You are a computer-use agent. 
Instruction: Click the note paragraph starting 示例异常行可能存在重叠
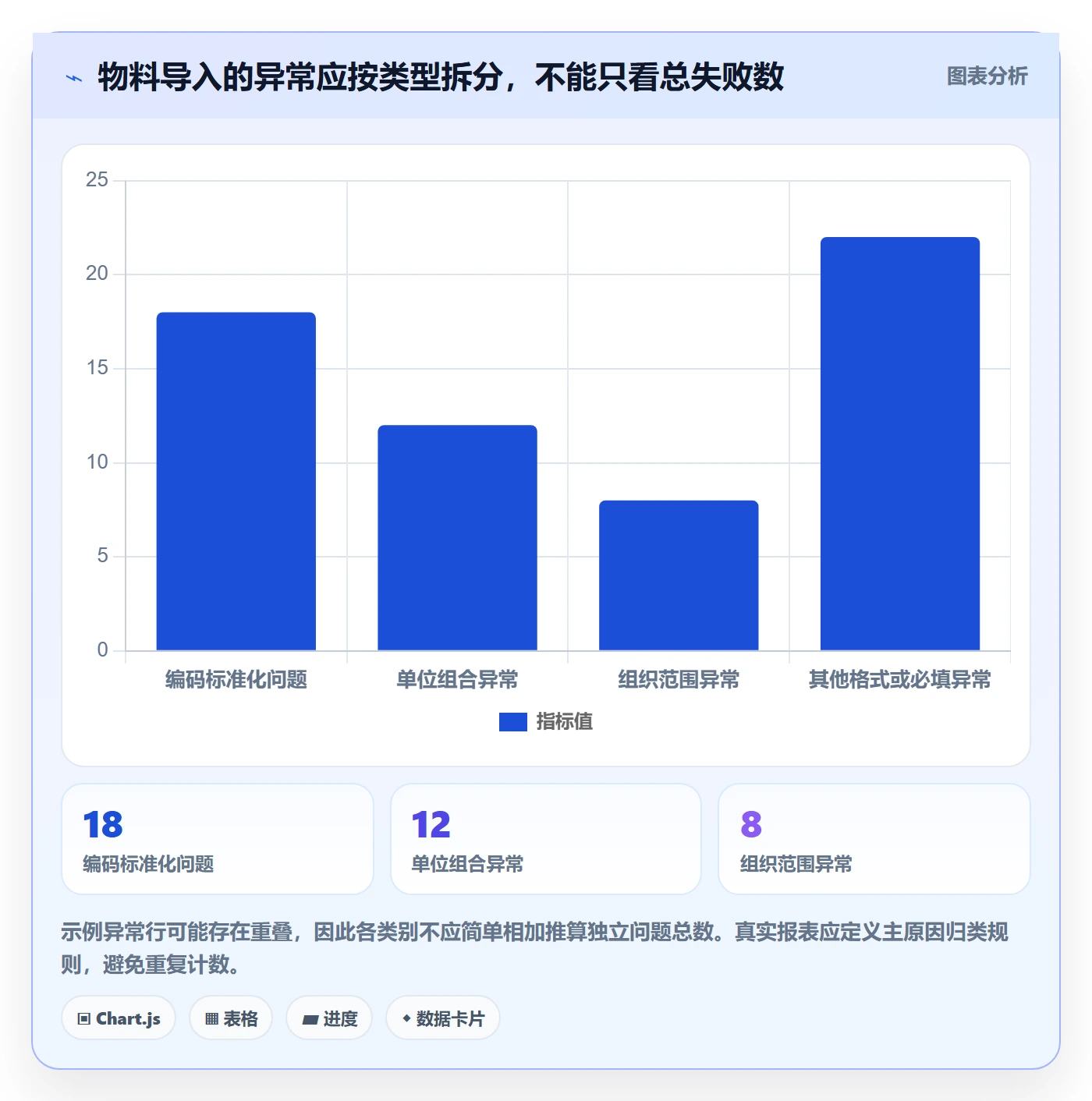(535, 948)
